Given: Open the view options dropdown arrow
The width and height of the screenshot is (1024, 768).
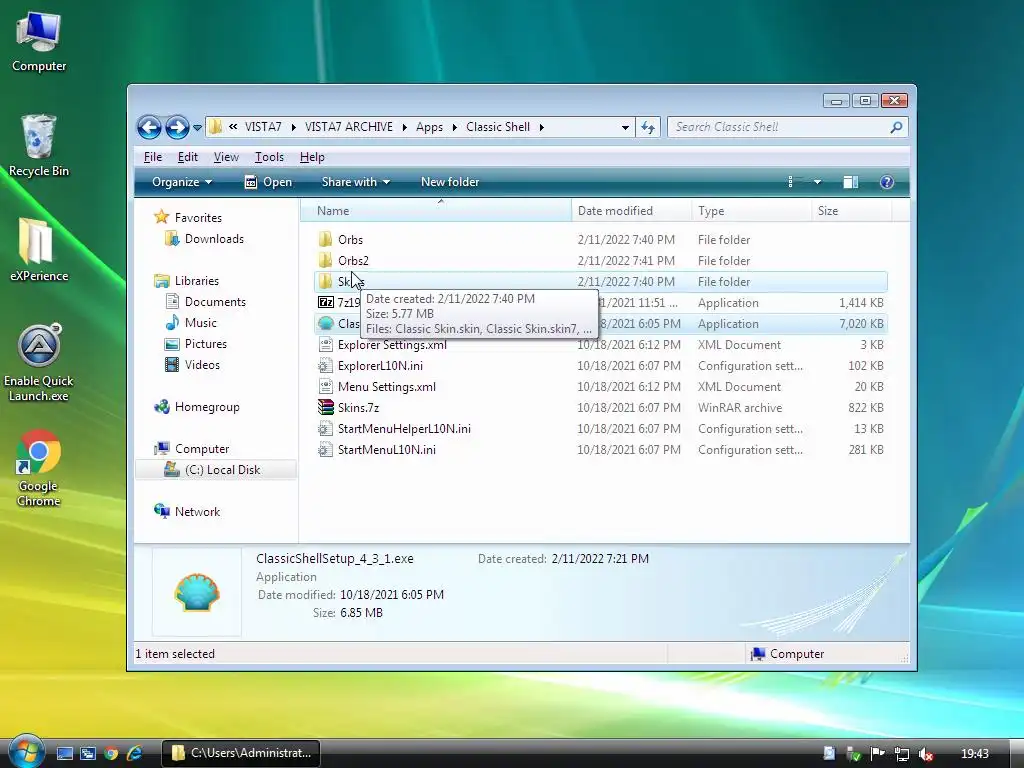Looking at the screenshot, I should point(817,182).
